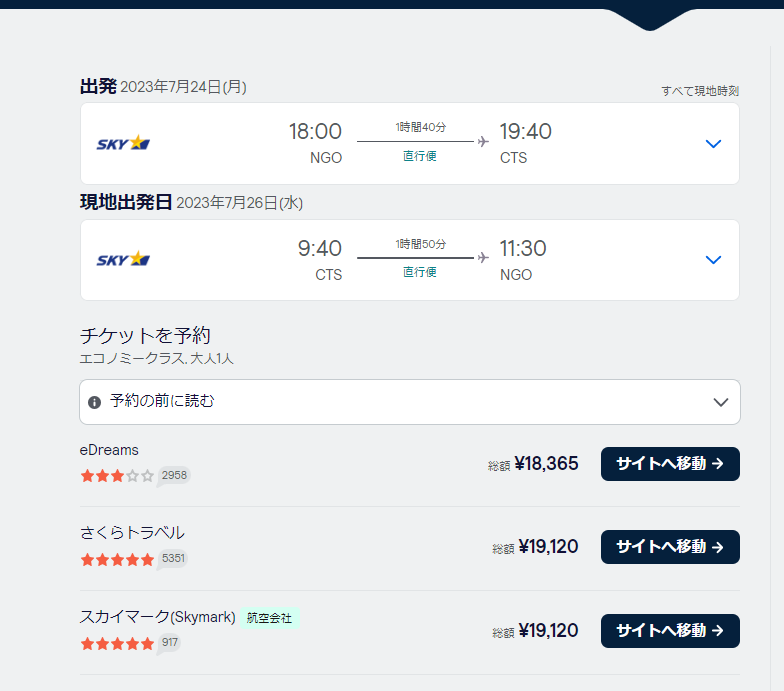Click the 917 review count bubble
The image size is (784, 691).
pyautogui.click(x=170, y=642)
